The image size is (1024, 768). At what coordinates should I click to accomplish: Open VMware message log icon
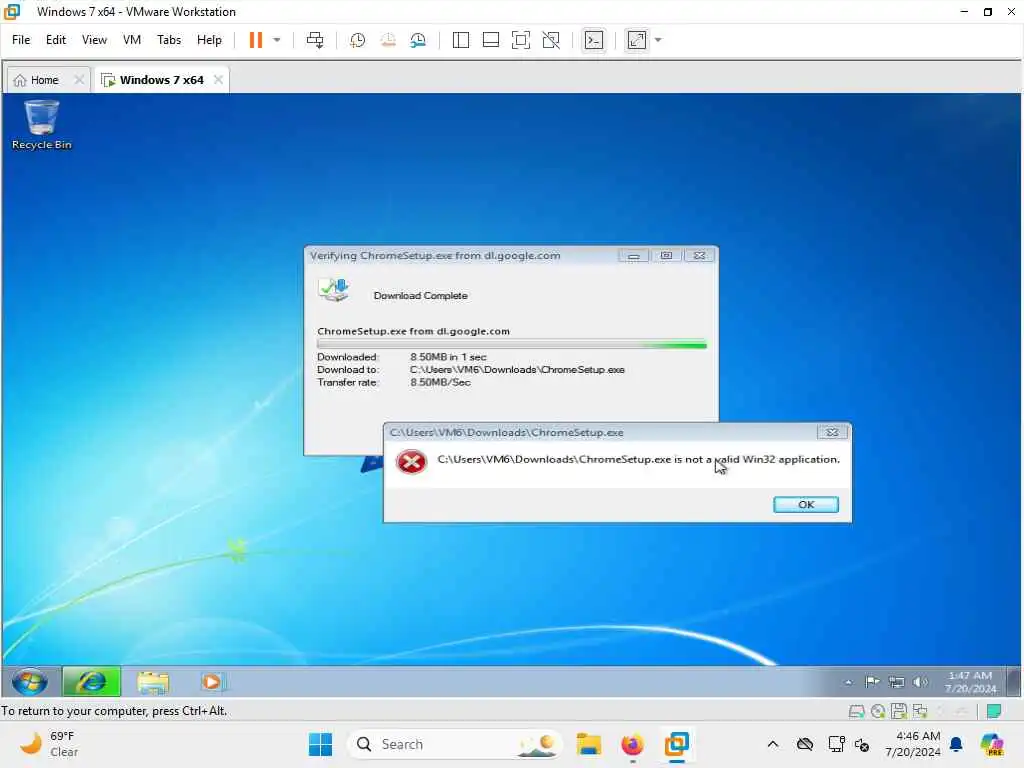[994, 711]
